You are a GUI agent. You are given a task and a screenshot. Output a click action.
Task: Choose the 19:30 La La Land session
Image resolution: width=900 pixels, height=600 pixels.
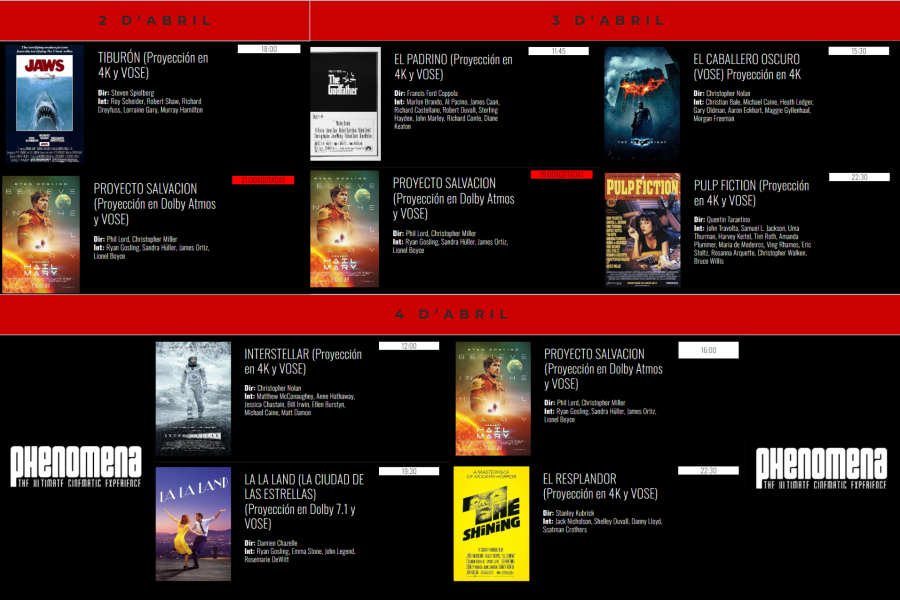pos(408,471)
